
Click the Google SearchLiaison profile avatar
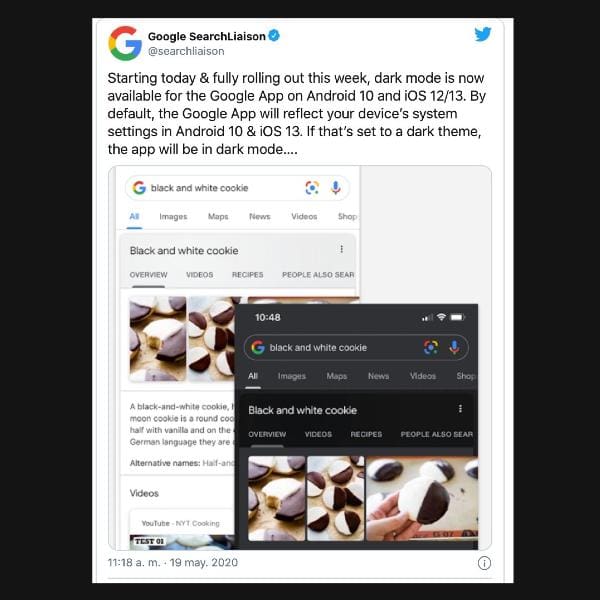pos(125,43)
